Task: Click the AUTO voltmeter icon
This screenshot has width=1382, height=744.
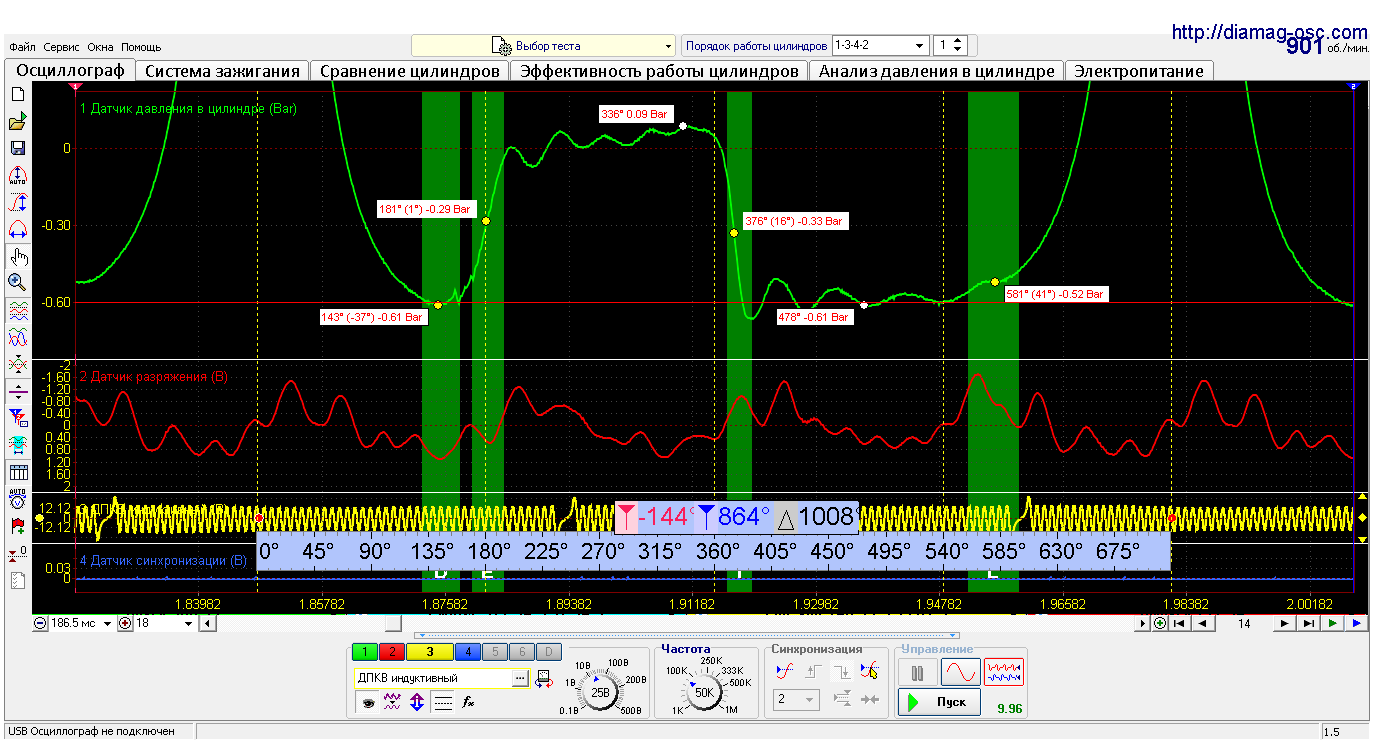Action: 17,498
